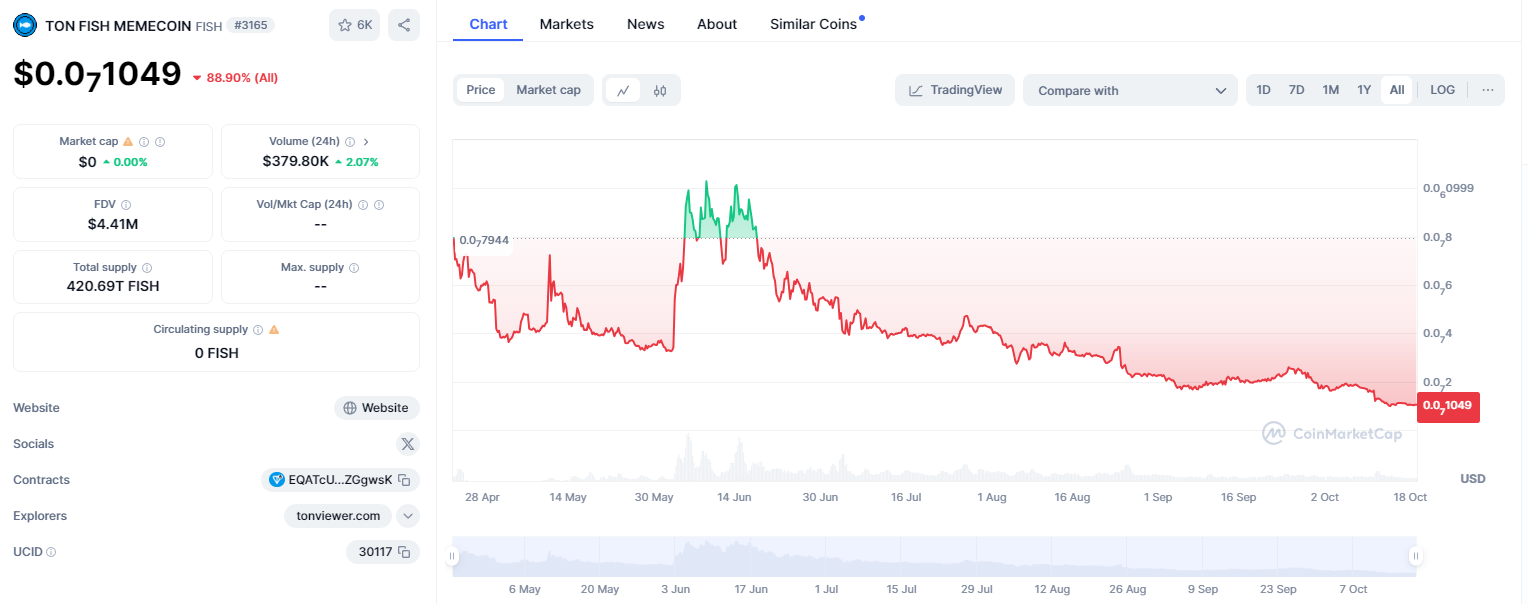Screen dimensions: 1528x604
Task: Click the right timeline range handle
Action: 1415,556
